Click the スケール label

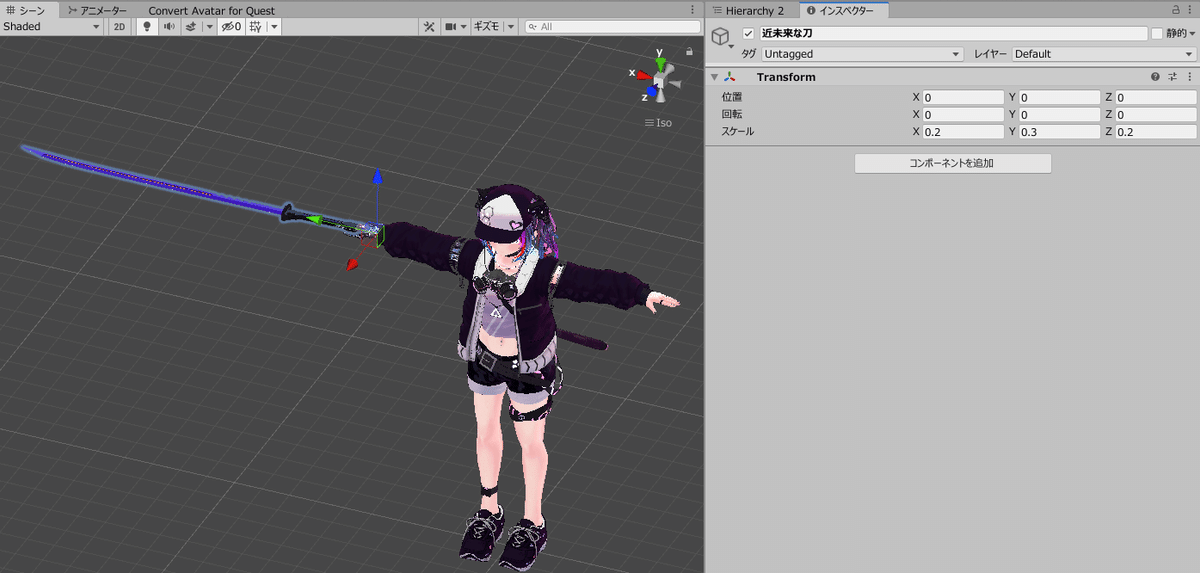click(x=738, y=132)
